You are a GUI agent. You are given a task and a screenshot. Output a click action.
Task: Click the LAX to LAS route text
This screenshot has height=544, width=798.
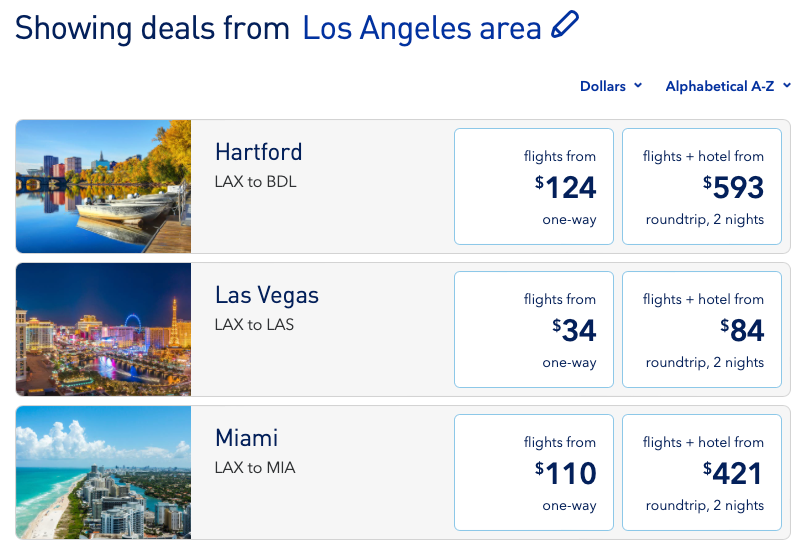(x=254, y=325)
